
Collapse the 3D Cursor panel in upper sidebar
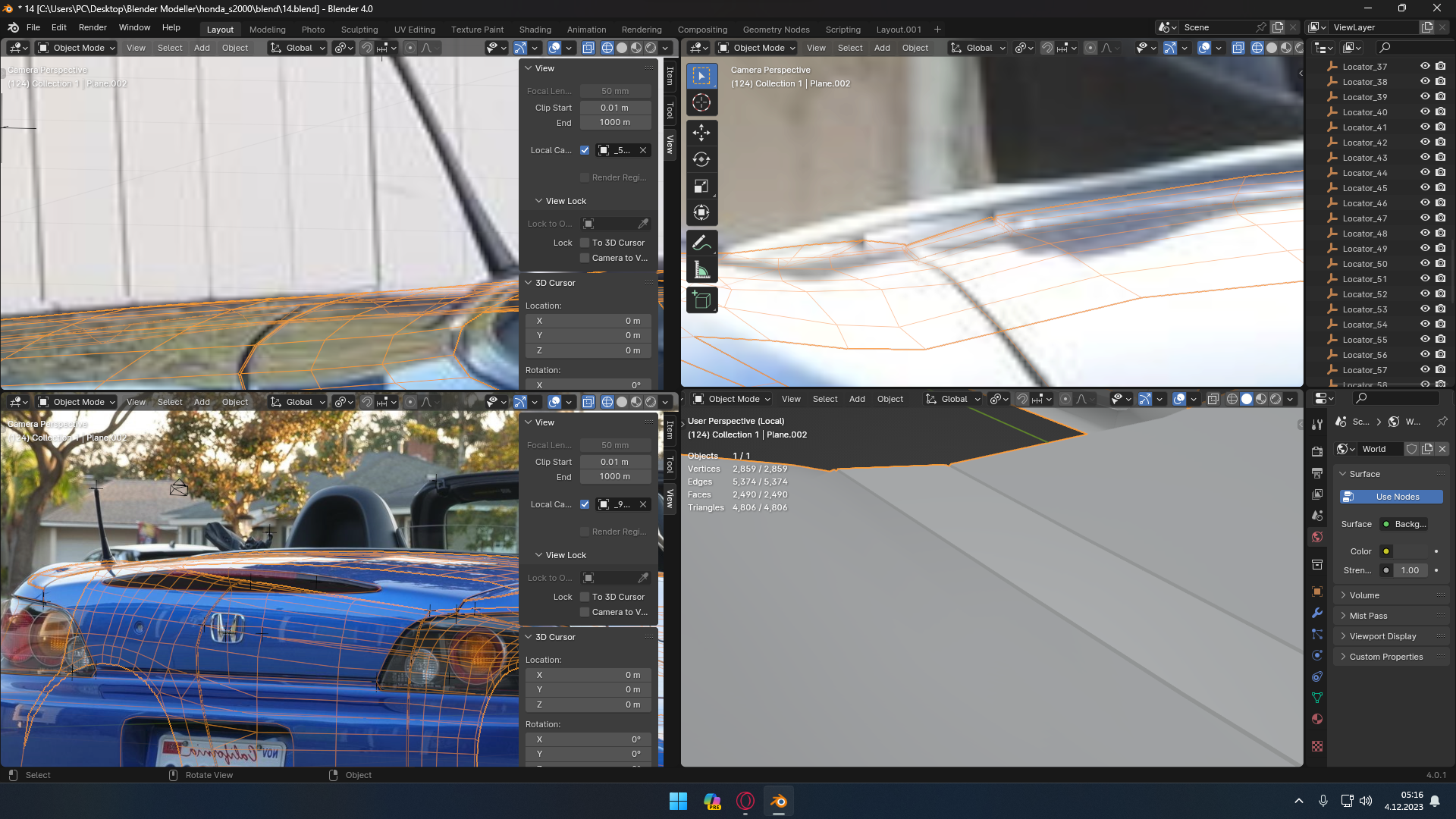click(554, 283)
